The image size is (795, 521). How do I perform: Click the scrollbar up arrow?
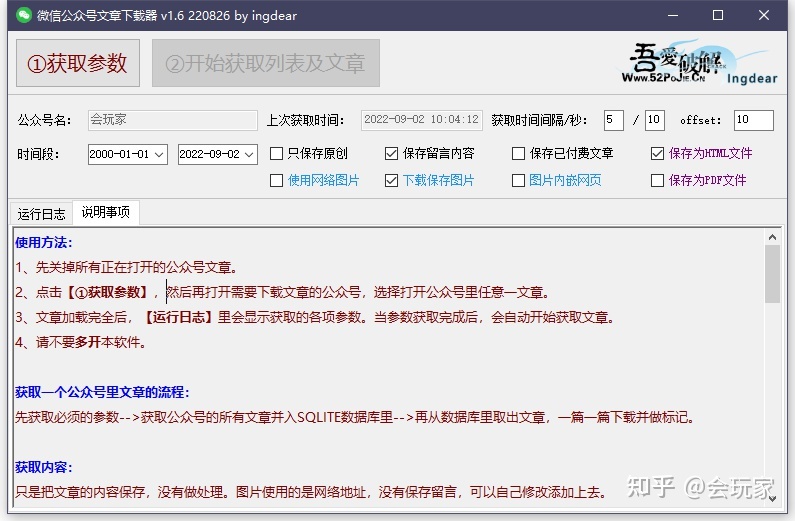pos(772,237)
